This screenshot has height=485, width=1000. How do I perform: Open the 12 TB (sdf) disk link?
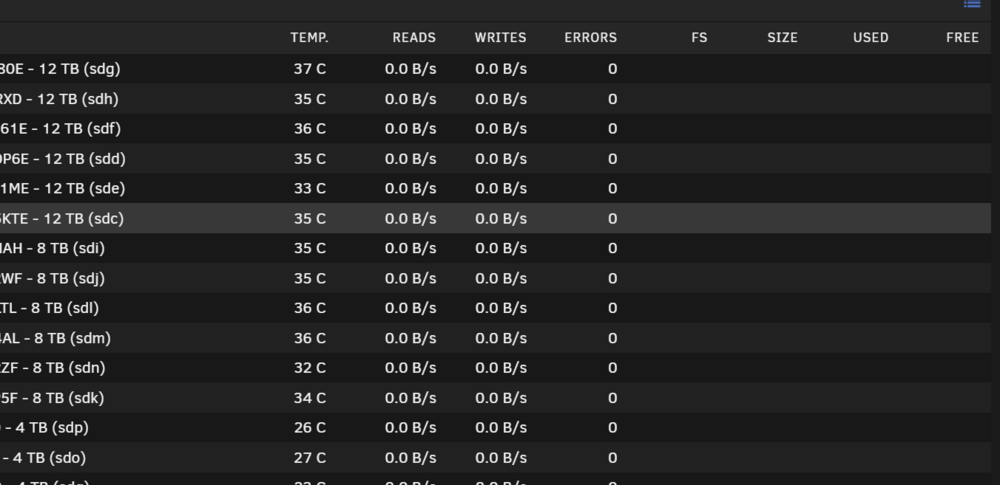tap(60, 129)
